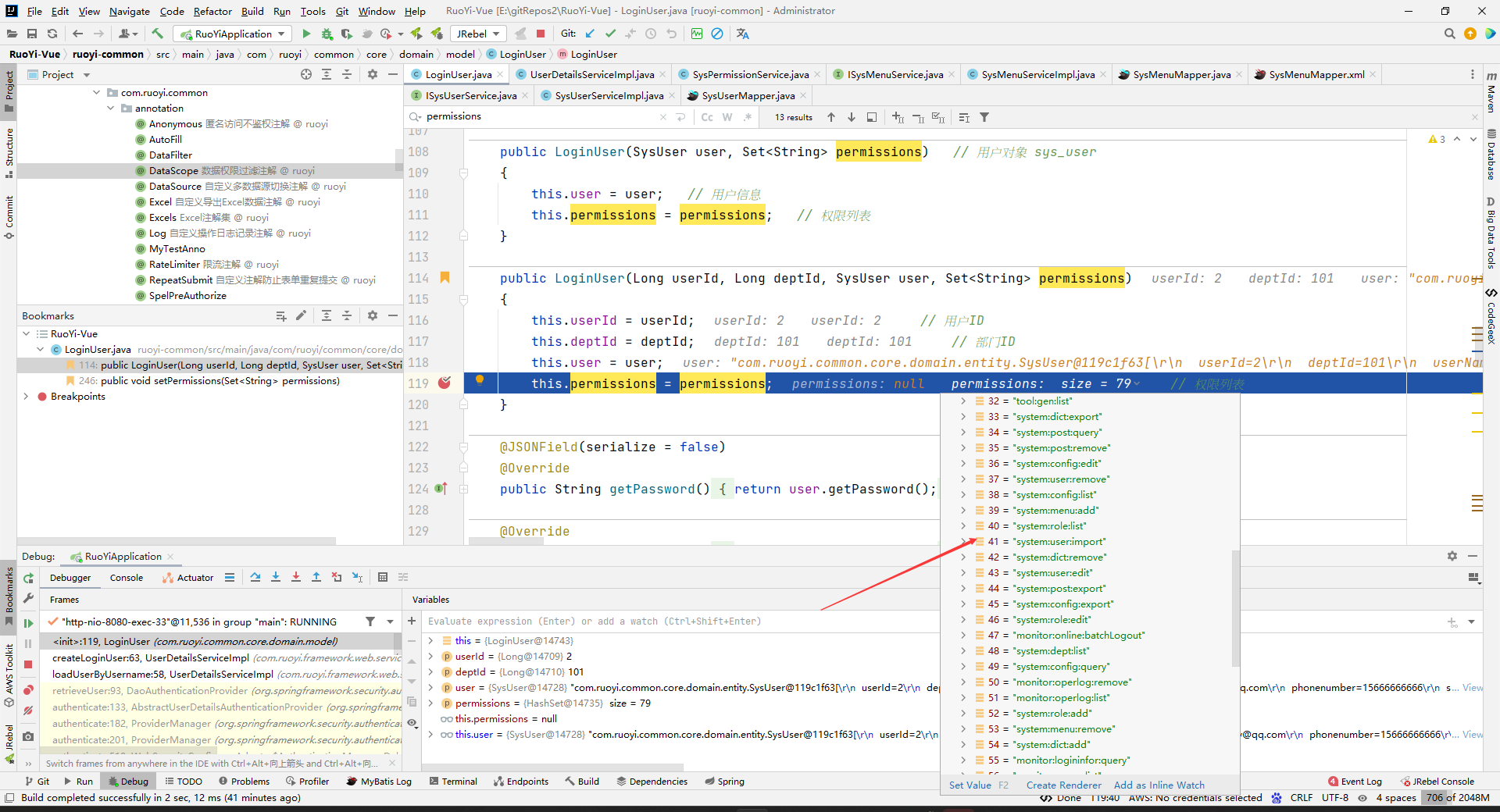The height and width of the screenshot is (812, 1500).
Task: Open Evaluate Expression calculator icon
Action: click(383, 577)
